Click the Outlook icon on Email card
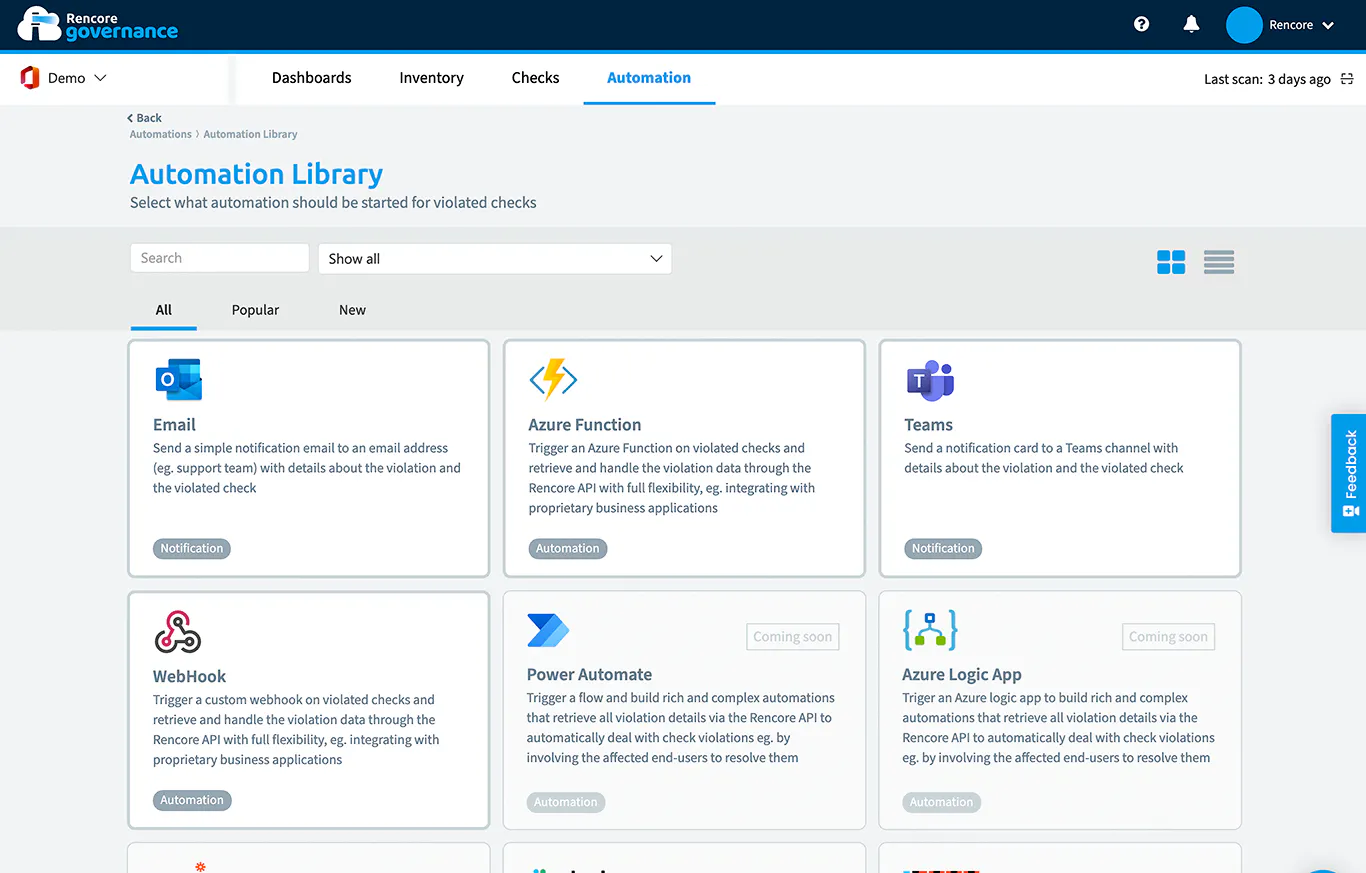Screen dimensions: 1366x873 pos(178,380)
